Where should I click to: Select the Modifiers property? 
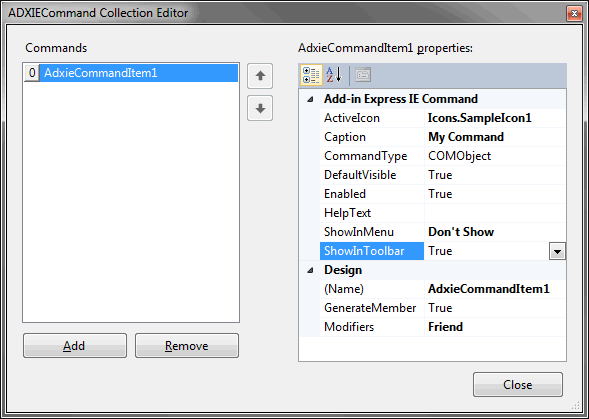coord(372,327)
